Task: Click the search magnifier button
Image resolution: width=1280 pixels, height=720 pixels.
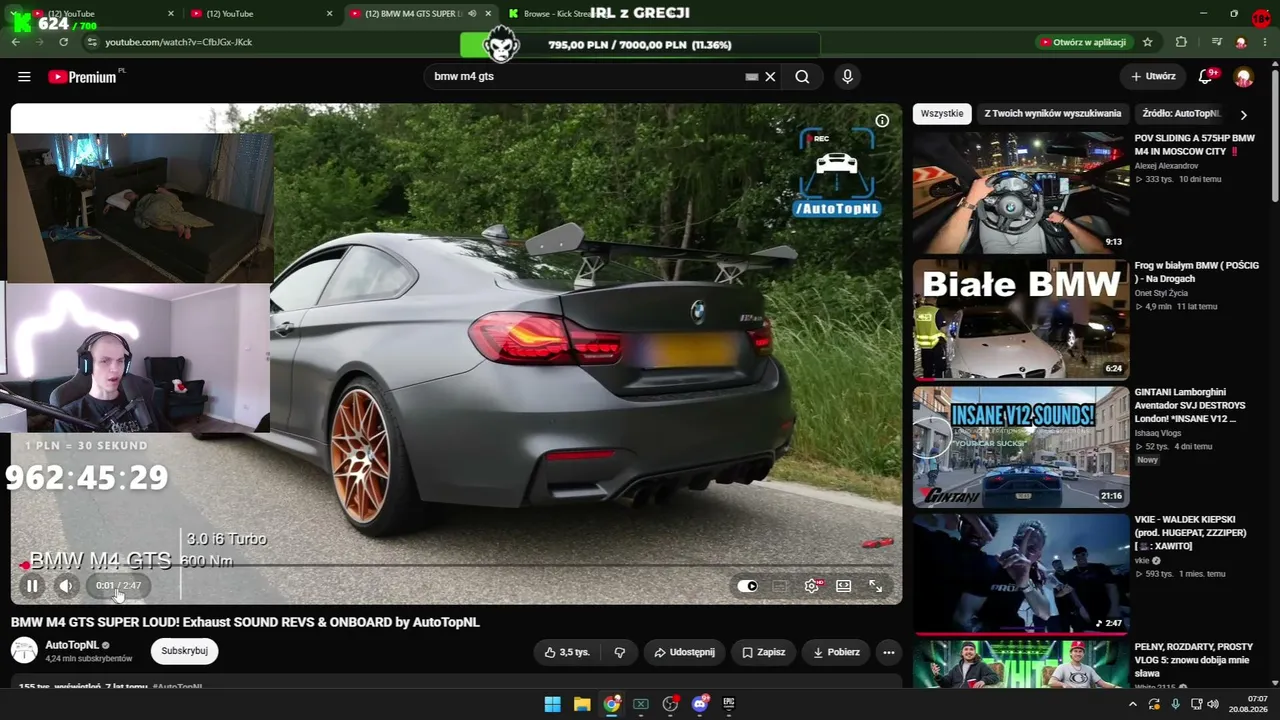Action: click(802, 77)
